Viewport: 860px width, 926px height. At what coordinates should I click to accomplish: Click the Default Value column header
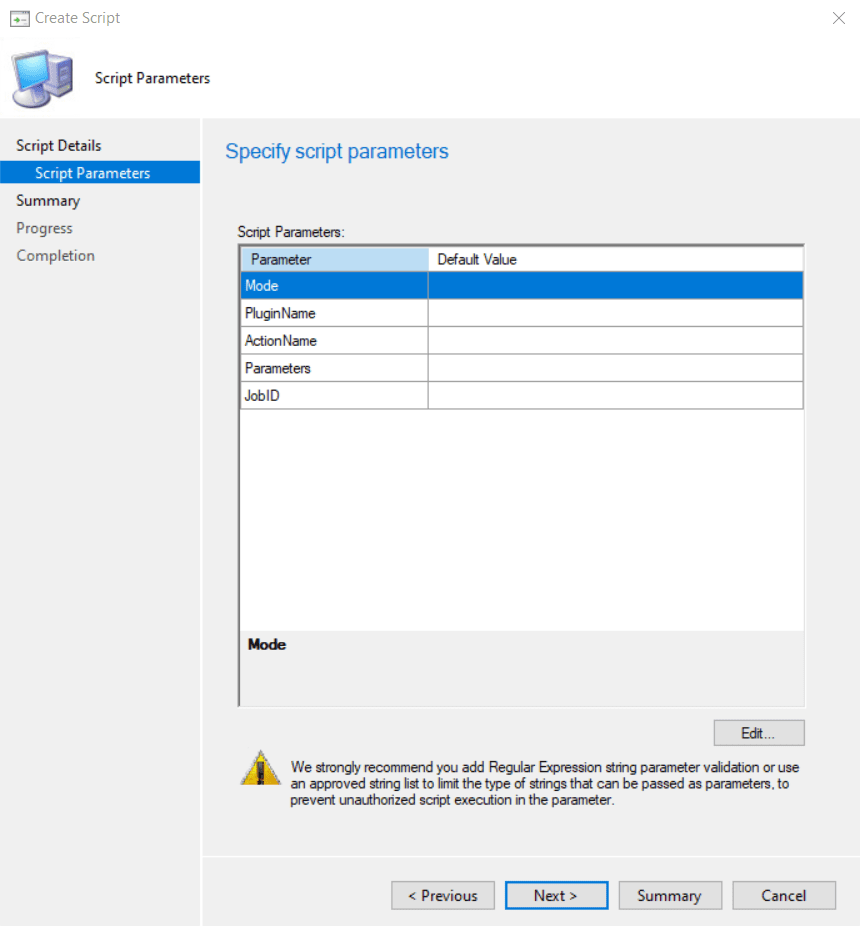tap(615, 259)
